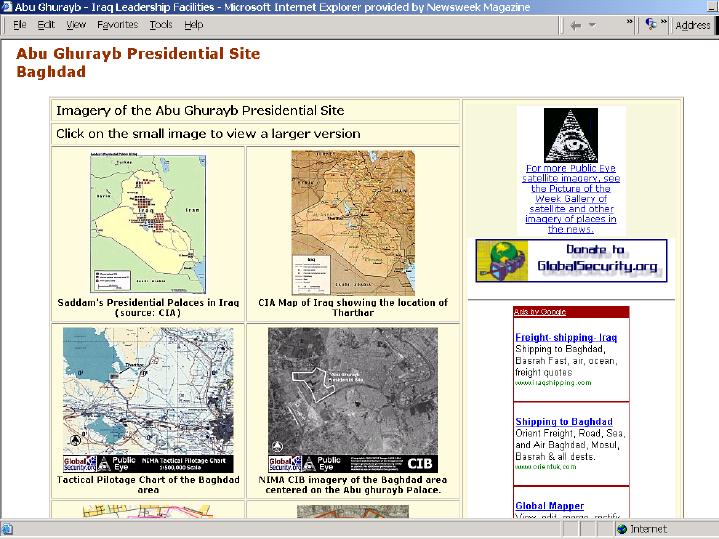Click the globe search icon in the toolbar
The image size is (719, 539).
651,25
